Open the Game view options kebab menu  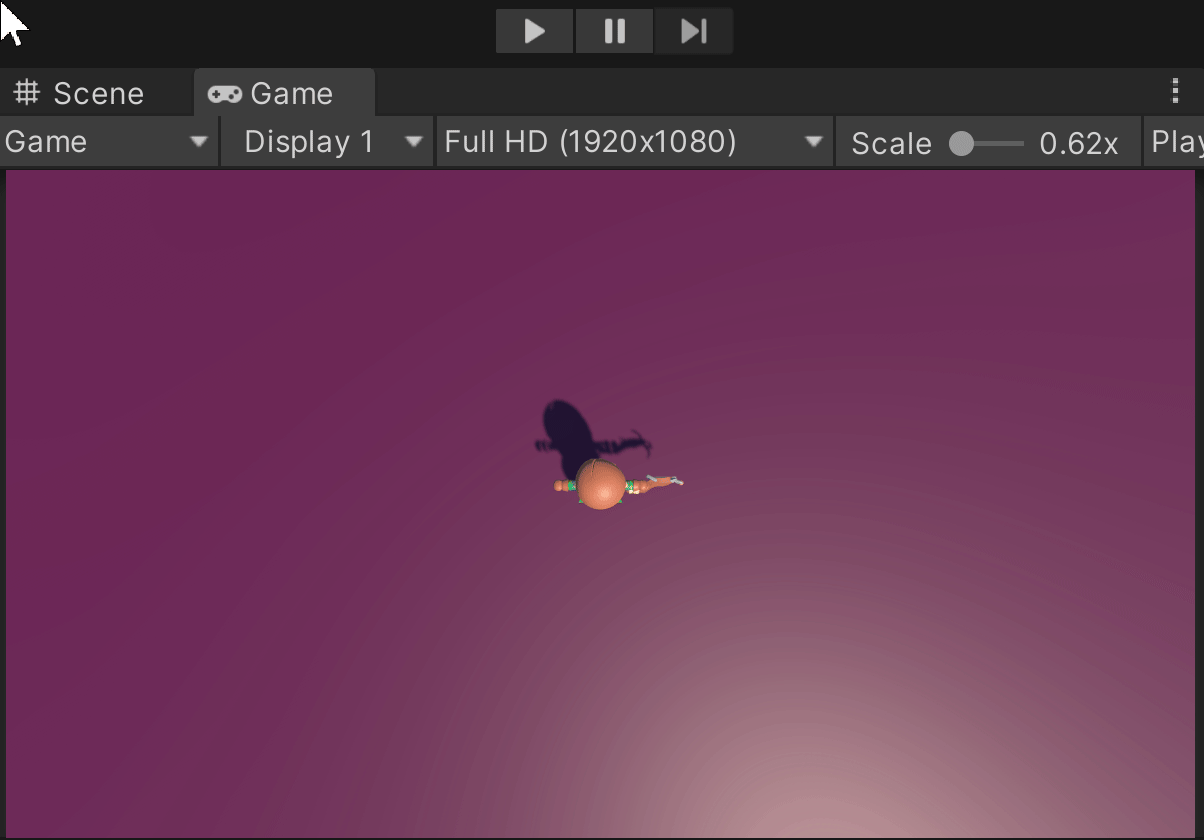pyautogui.click(x=1175, y=90)
